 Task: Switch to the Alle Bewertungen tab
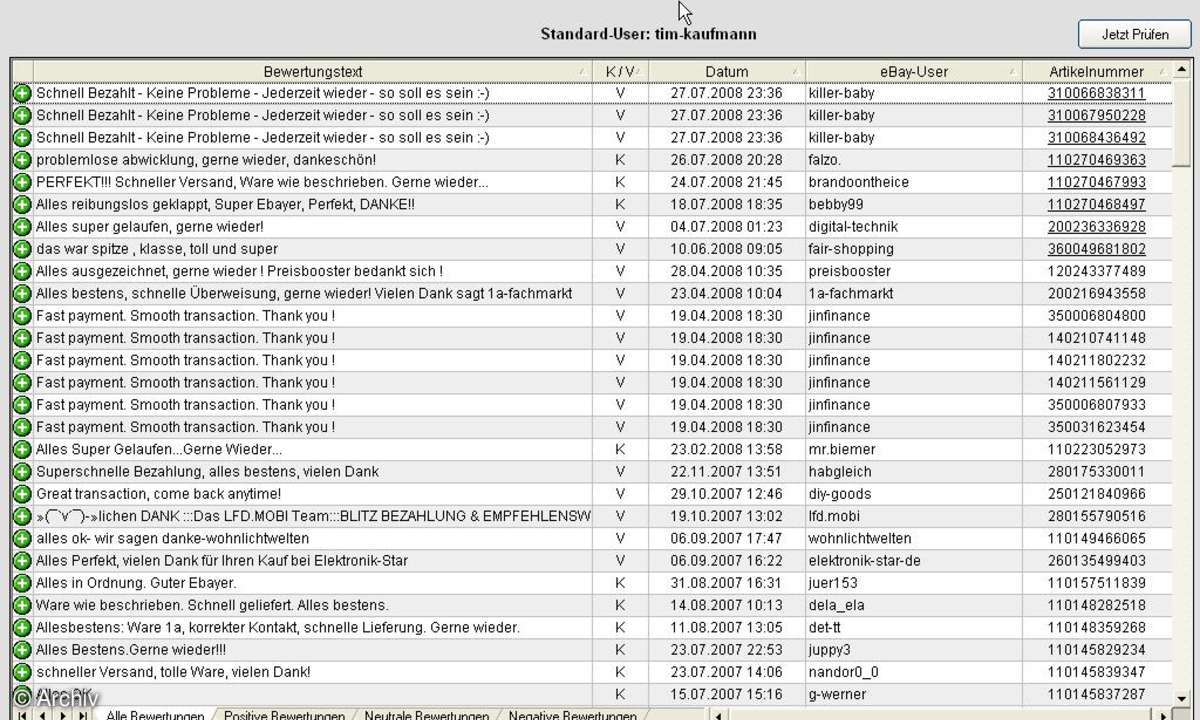coord(155,715)
